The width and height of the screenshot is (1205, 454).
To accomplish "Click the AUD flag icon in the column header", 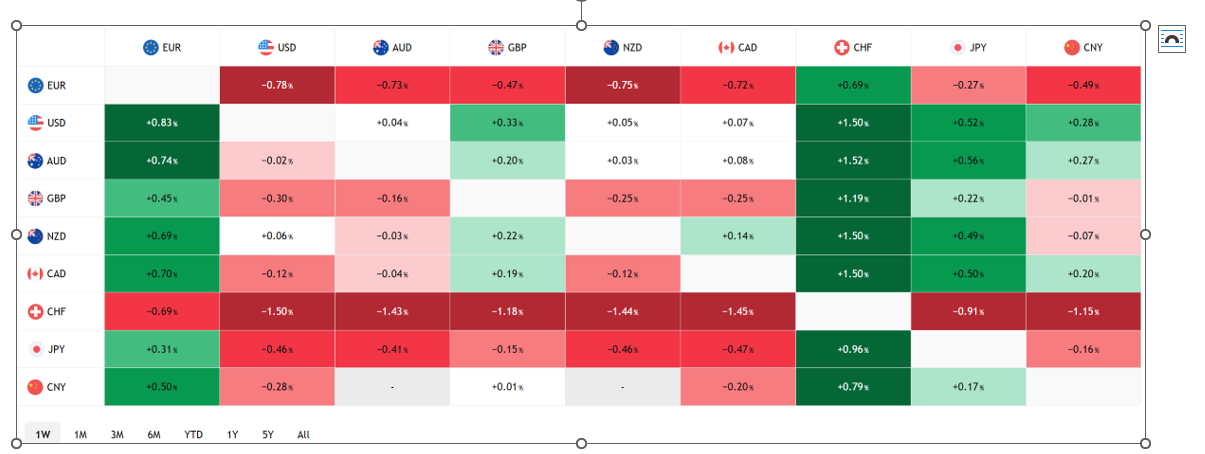I will point(380,47).
